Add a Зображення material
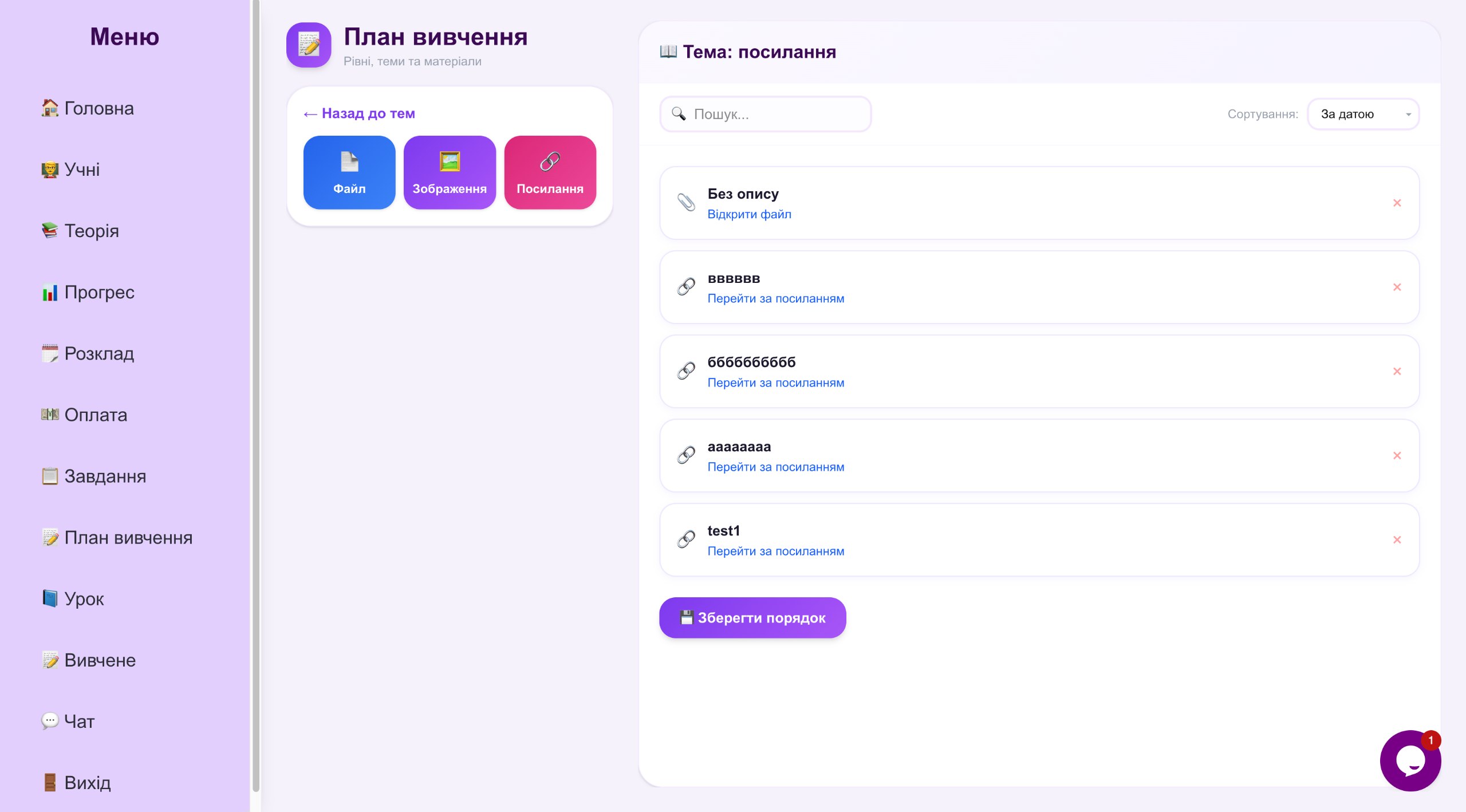Screen dimensions: 1466x812 click(x=450, y=172)
